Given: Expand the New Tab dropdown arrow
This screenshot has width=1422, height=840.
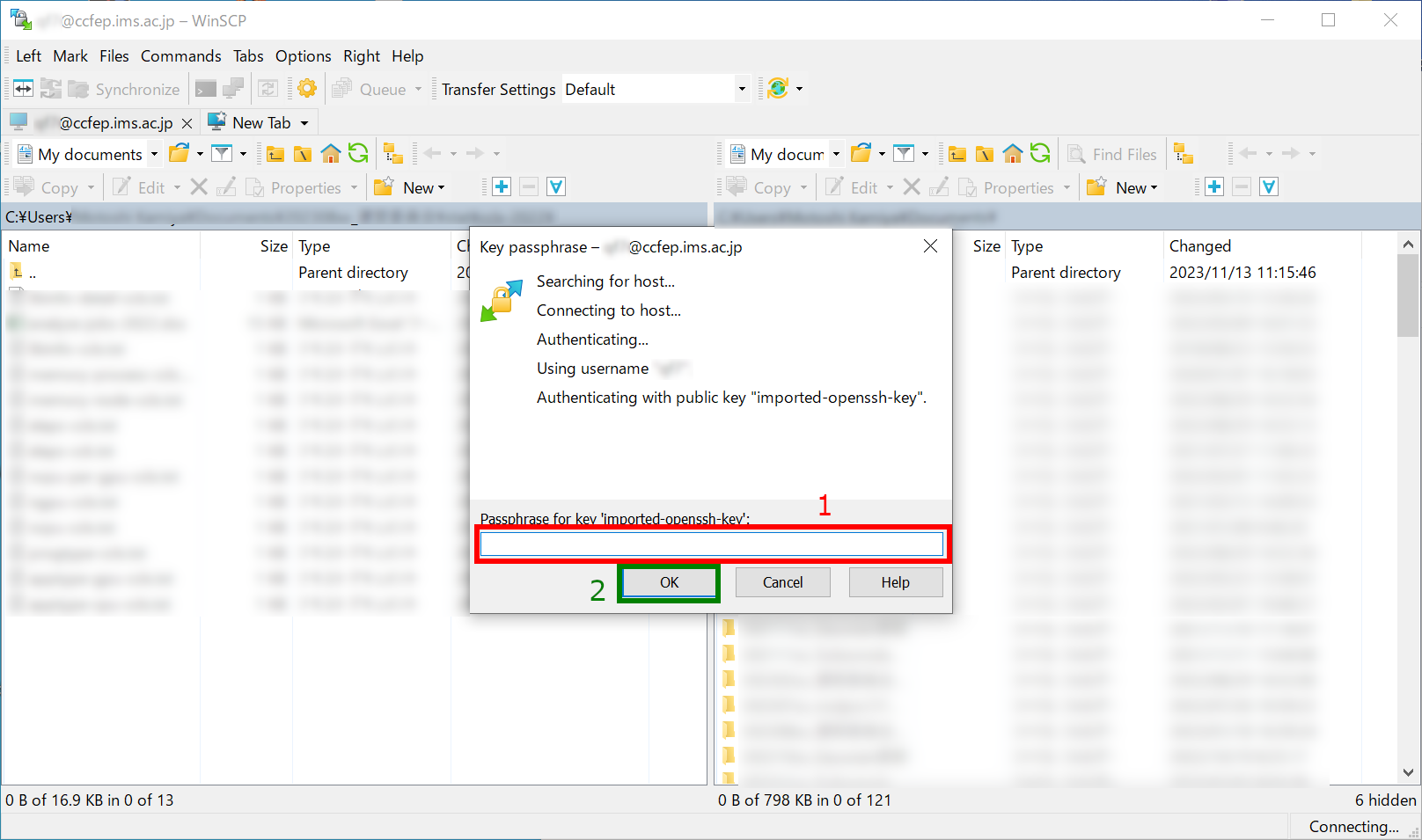Looking at the screenshot, I should pyautogui.click(x=304, y=123).
